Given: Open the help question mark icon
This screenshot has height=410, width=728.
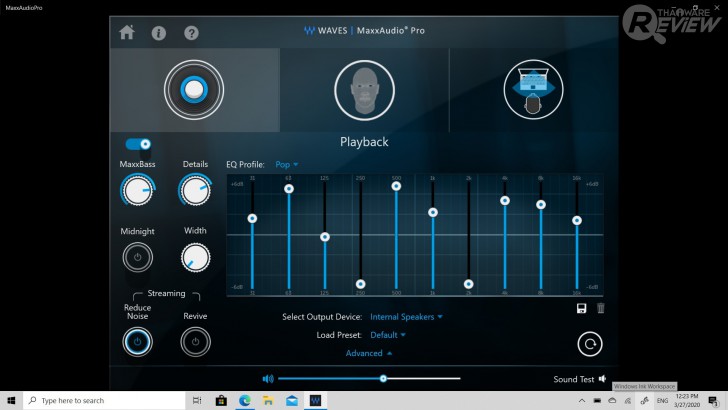Looking at the screenshot, I should coord(191,33).
